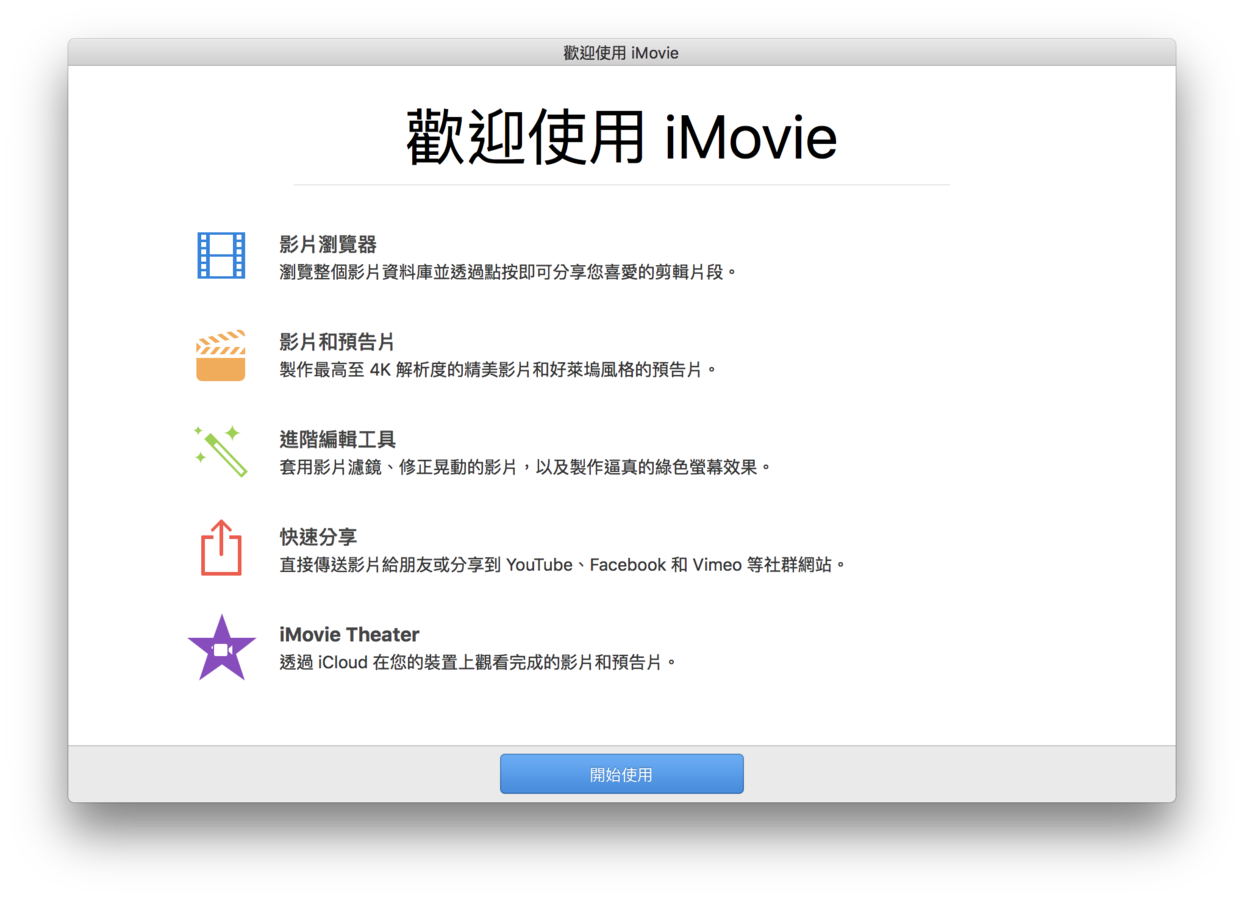Image resolution: width=1244 pixels, height=900 pixels.
Task: Click the description mentioning 4K 解析度
Action: [x=499, y=370]
